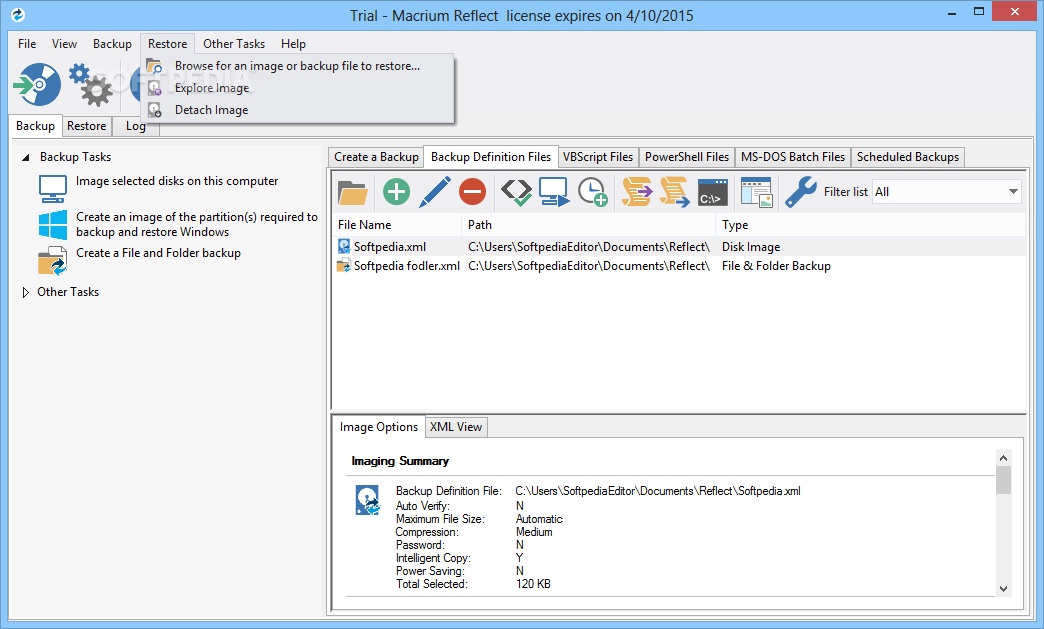The width and height of the screenshot is (1044, 629).
Task: Close the open Restore menu
Action: click(x=168, y=44)
